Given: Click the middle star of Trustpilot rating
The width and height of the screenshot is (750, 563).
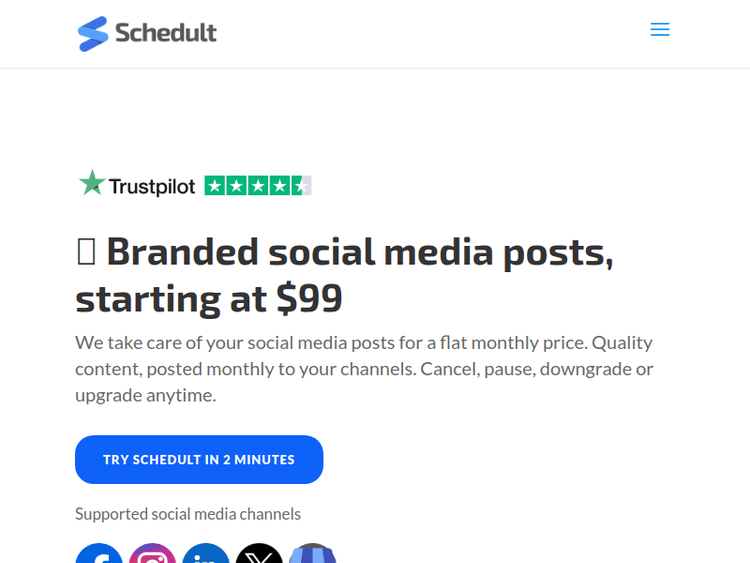Looking at the screenshot, I should pyautogui.click(x=258, y=185).
